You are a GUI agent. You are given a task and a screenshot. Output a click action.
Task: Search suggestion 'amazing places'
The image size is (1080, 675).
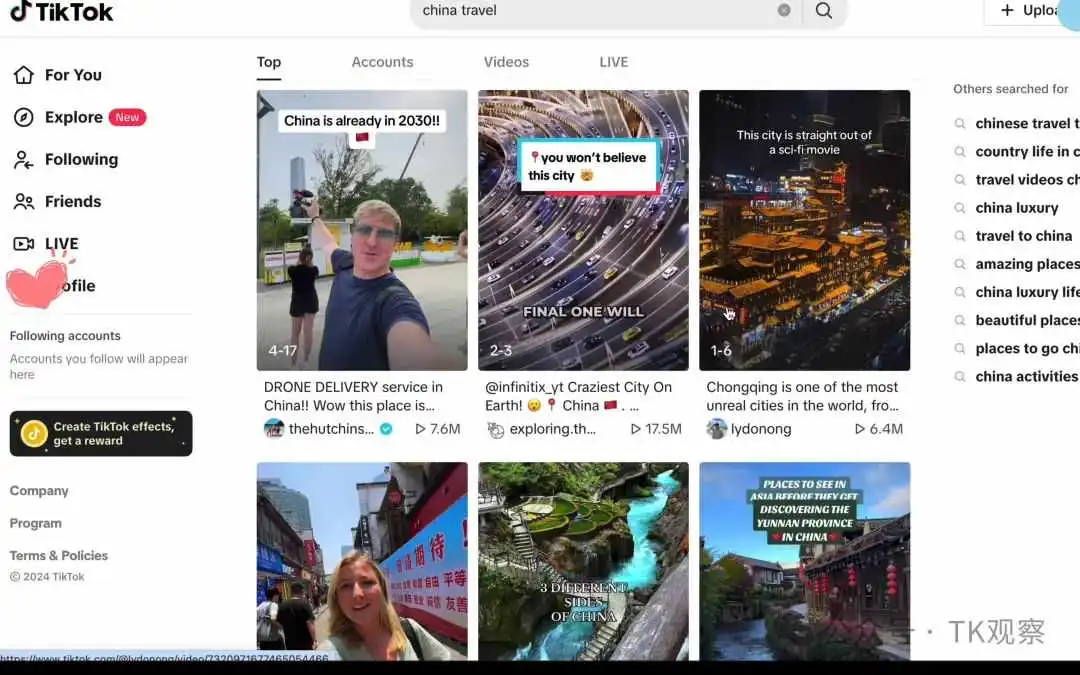(1027, 264)
